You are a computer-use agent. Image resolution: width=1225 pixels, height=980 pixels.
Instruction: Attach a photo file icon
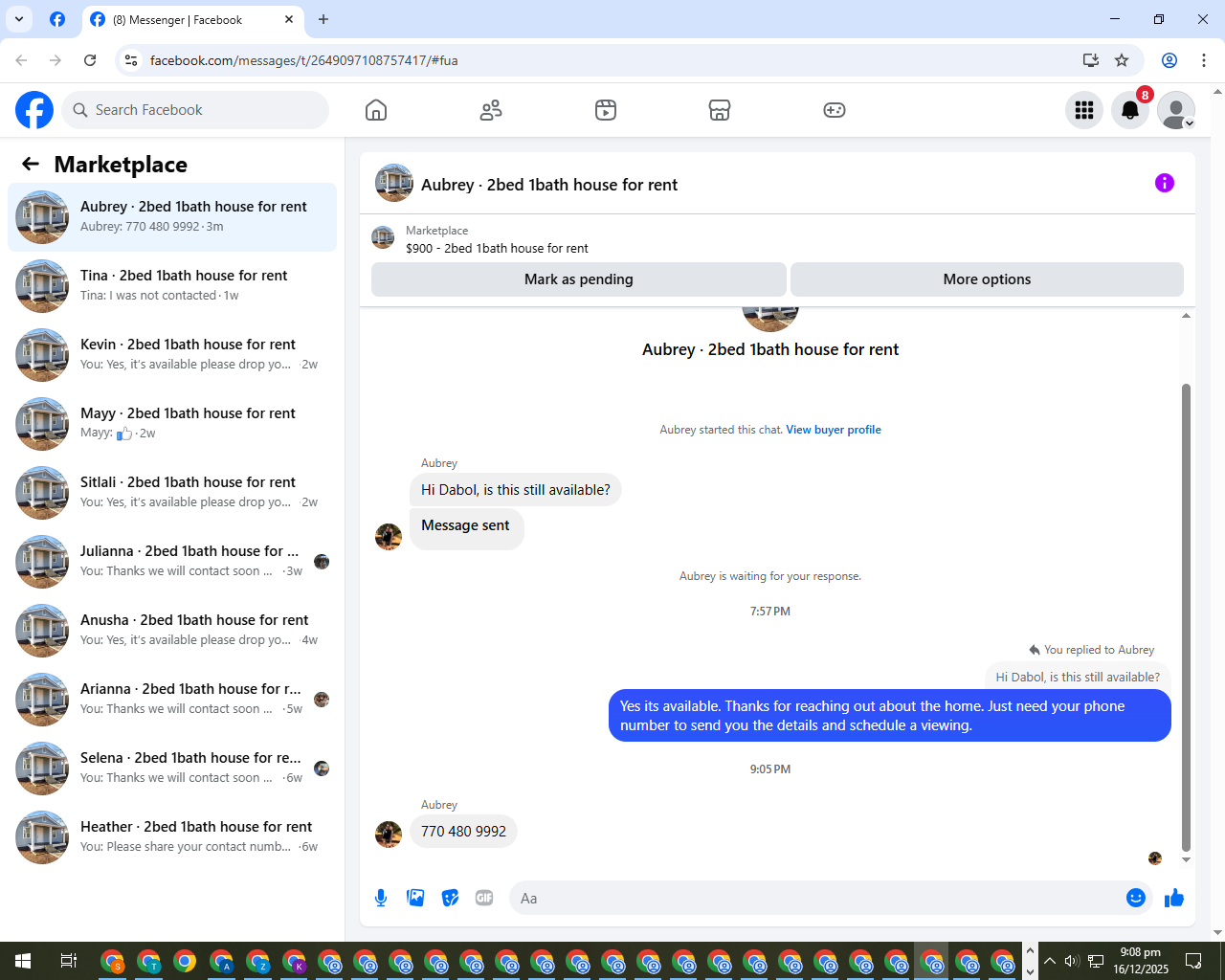pos(415,898)
